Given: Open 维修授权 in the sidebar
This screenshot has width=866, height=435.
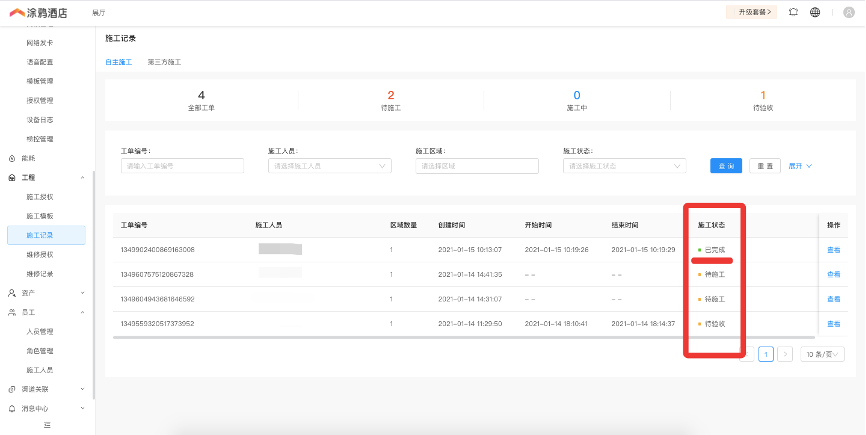Looking at the screenshot, I should point(40,254).
